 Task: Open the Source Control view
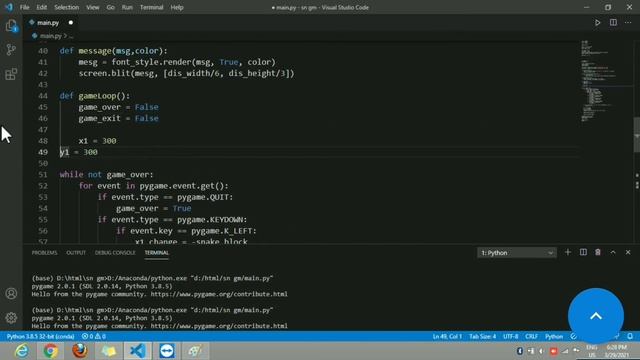[x=11, y=50]
